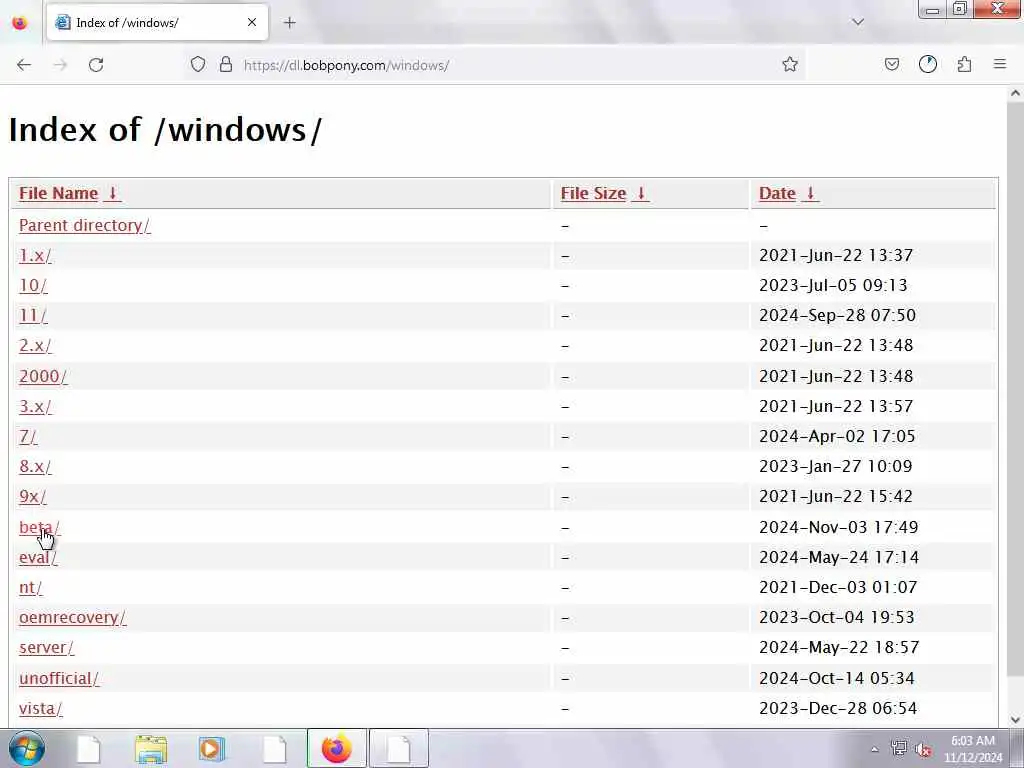Click the arrow next to File Size
Screen dimensions: 1024x768
pyautogui.click(x=641, y=193)
